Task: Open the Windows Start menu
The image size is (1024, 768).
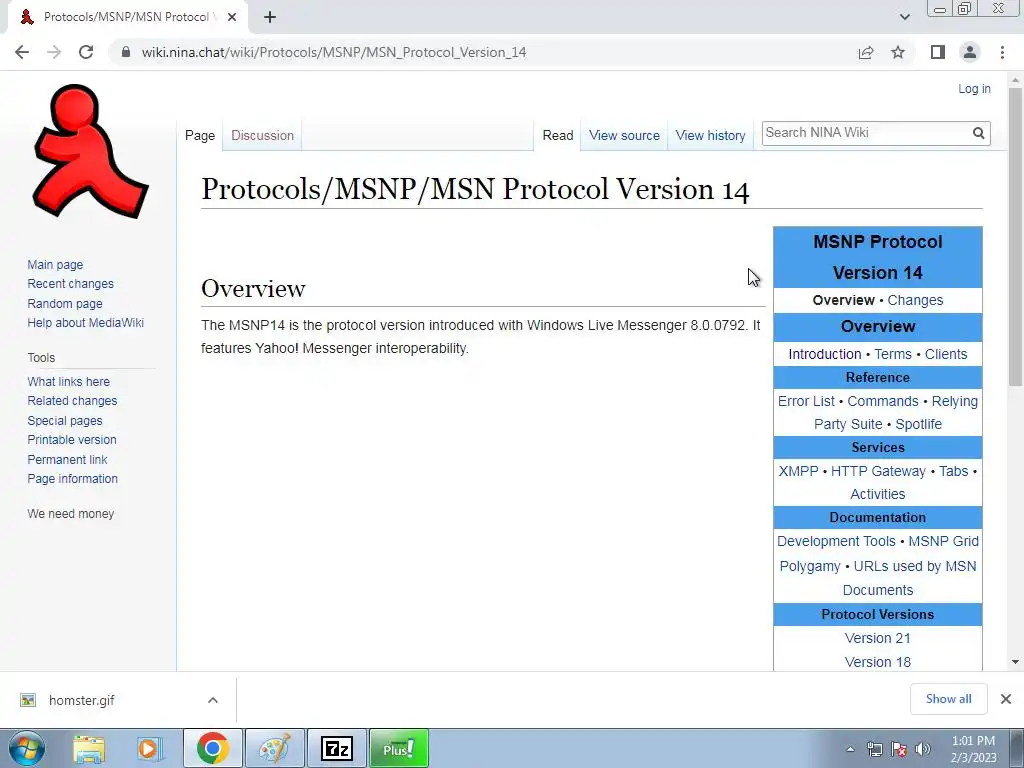Action: click(x=27, y=748)
